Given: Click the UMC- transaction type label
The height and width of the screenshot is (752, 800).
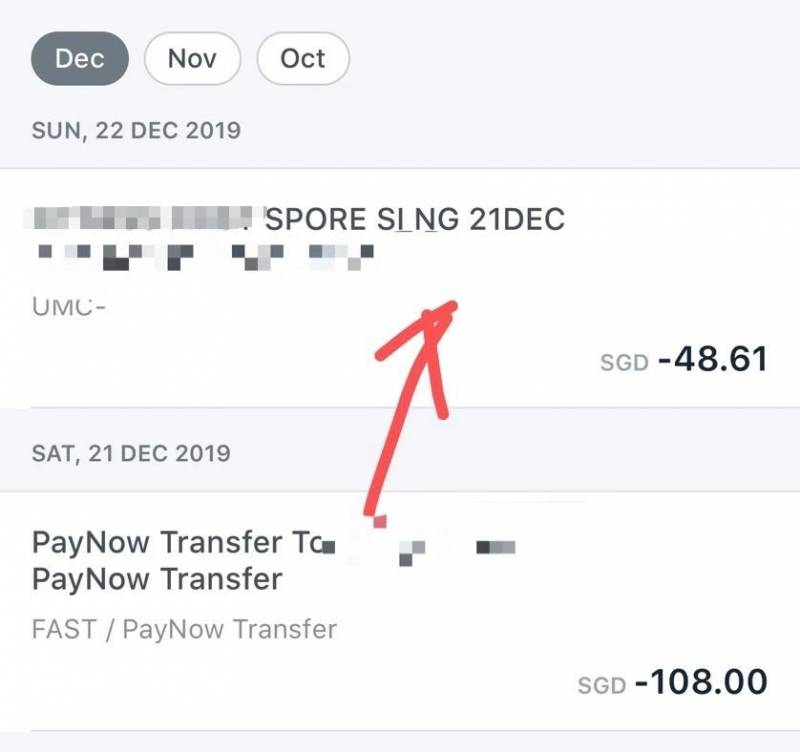Looking at the screenshot, I should click(70, 305).
